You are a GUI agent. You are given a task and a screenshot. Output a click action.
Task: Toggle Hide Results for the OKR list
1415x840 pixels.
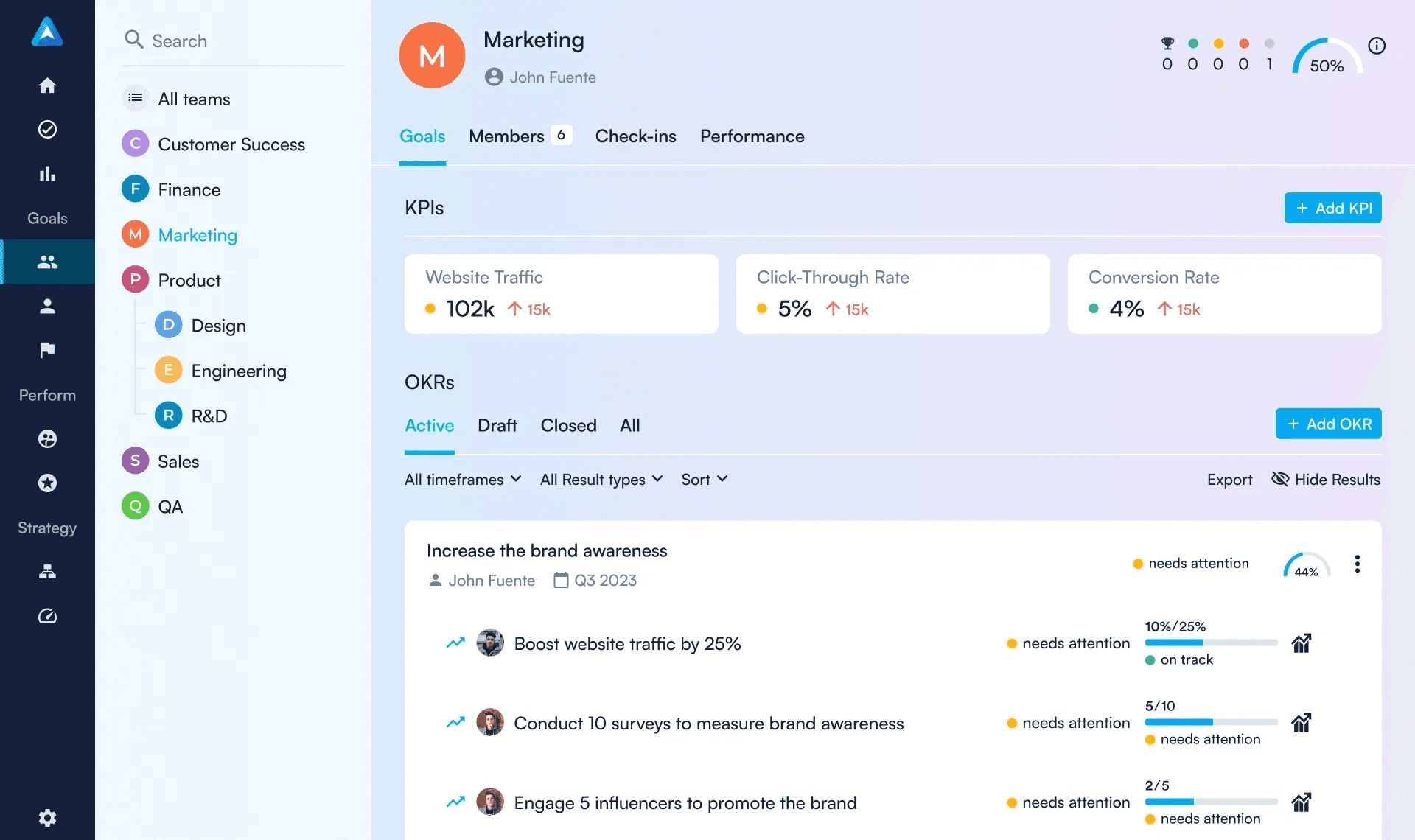1325,479
